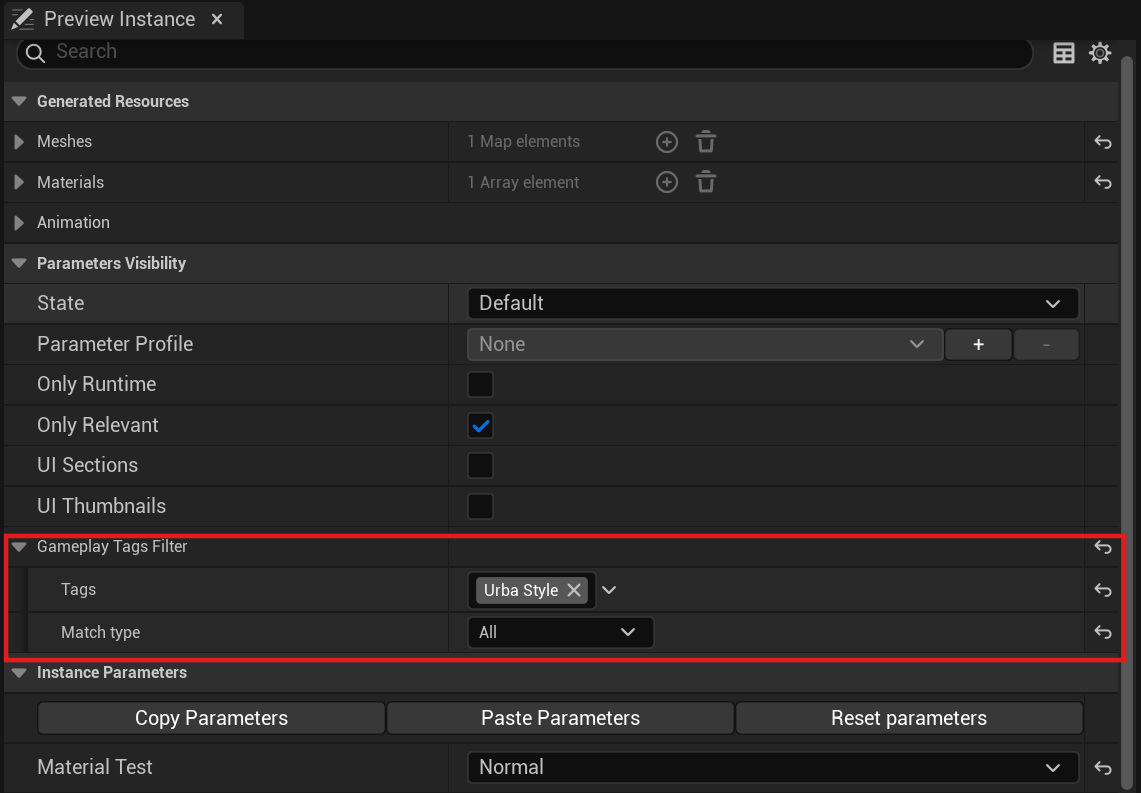Close the Preview Instance tab
This screenshot has width=1141, height=793.
click(x=217, y=20)
